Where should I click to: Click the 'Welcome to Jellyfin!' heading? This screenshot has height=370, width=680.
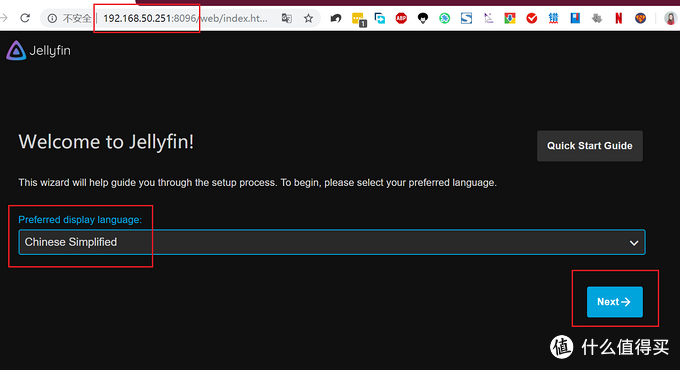[106, 142]
